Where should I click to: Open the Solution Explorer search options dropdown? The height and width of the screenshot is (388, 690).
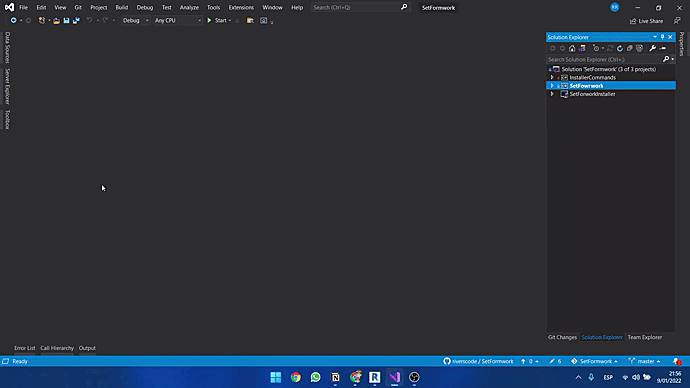(672, 59)
